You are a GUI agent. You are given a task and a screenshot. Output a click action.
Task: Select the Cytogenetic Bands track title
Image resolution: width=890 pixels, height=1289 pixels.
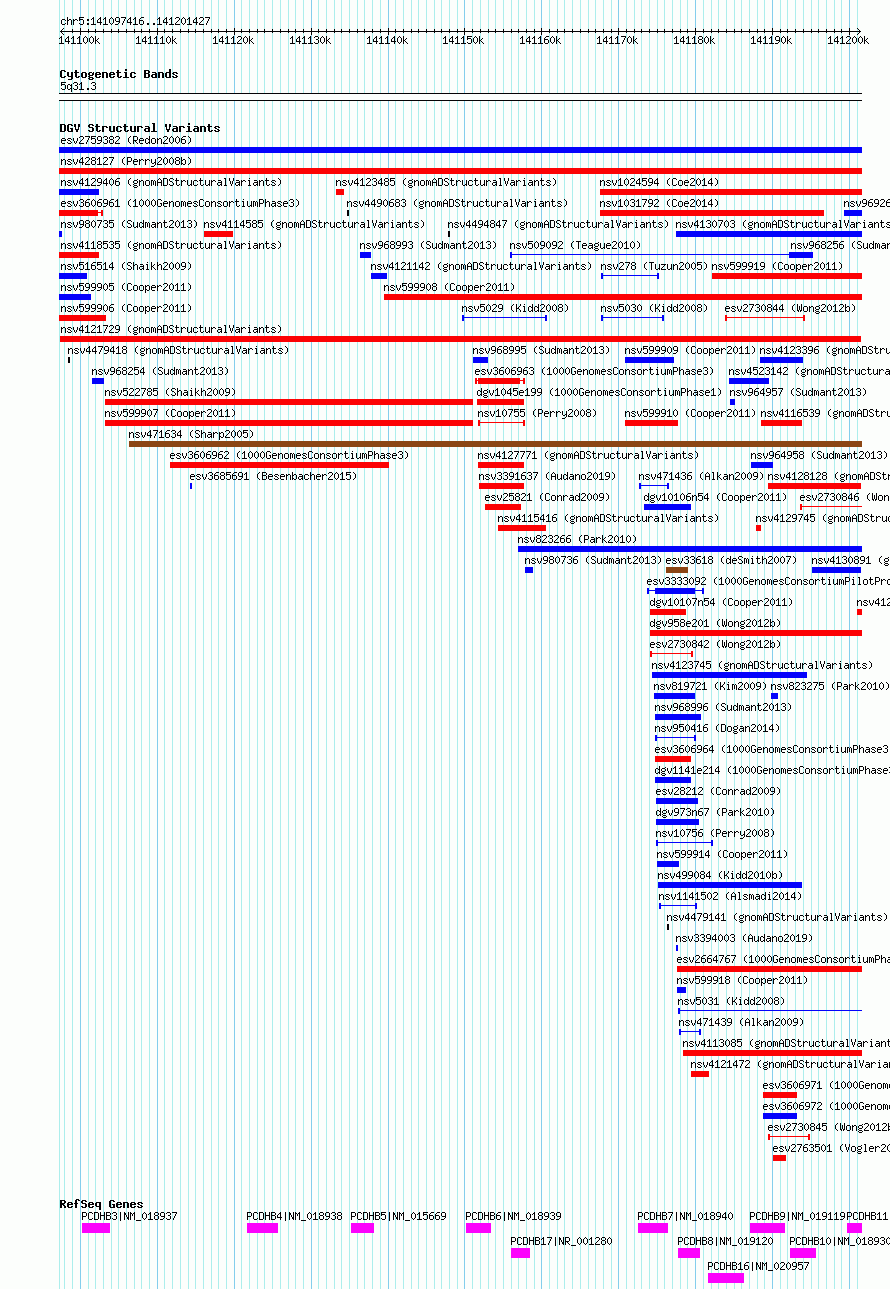tap(119, 74)
